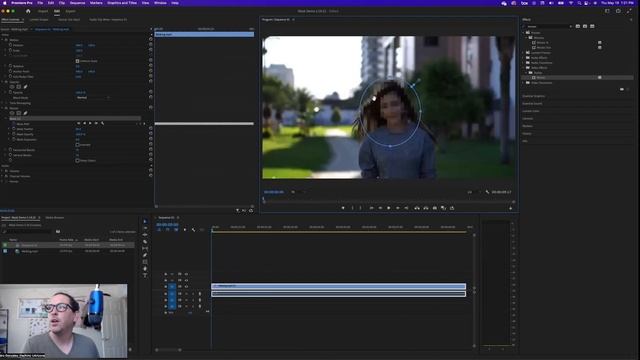Select the Type tool

click(145, 275)
